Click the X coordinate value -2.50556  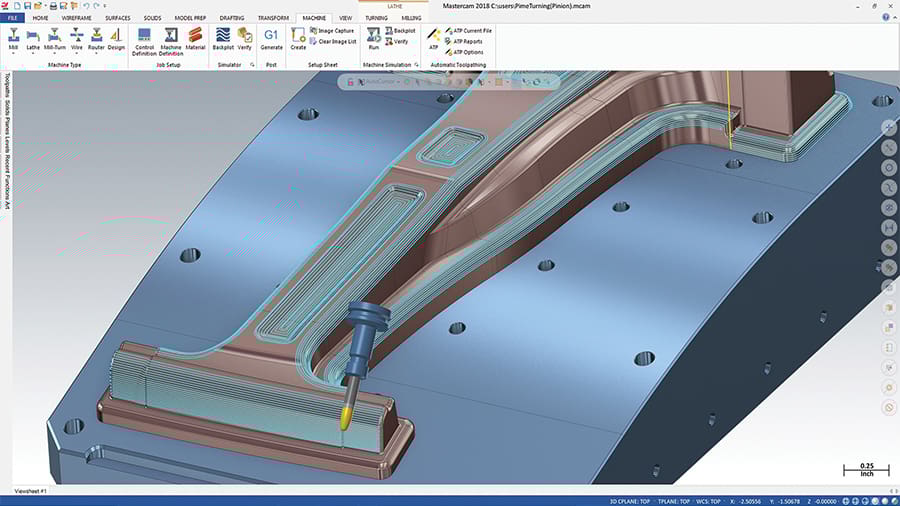tap(749, 501)
